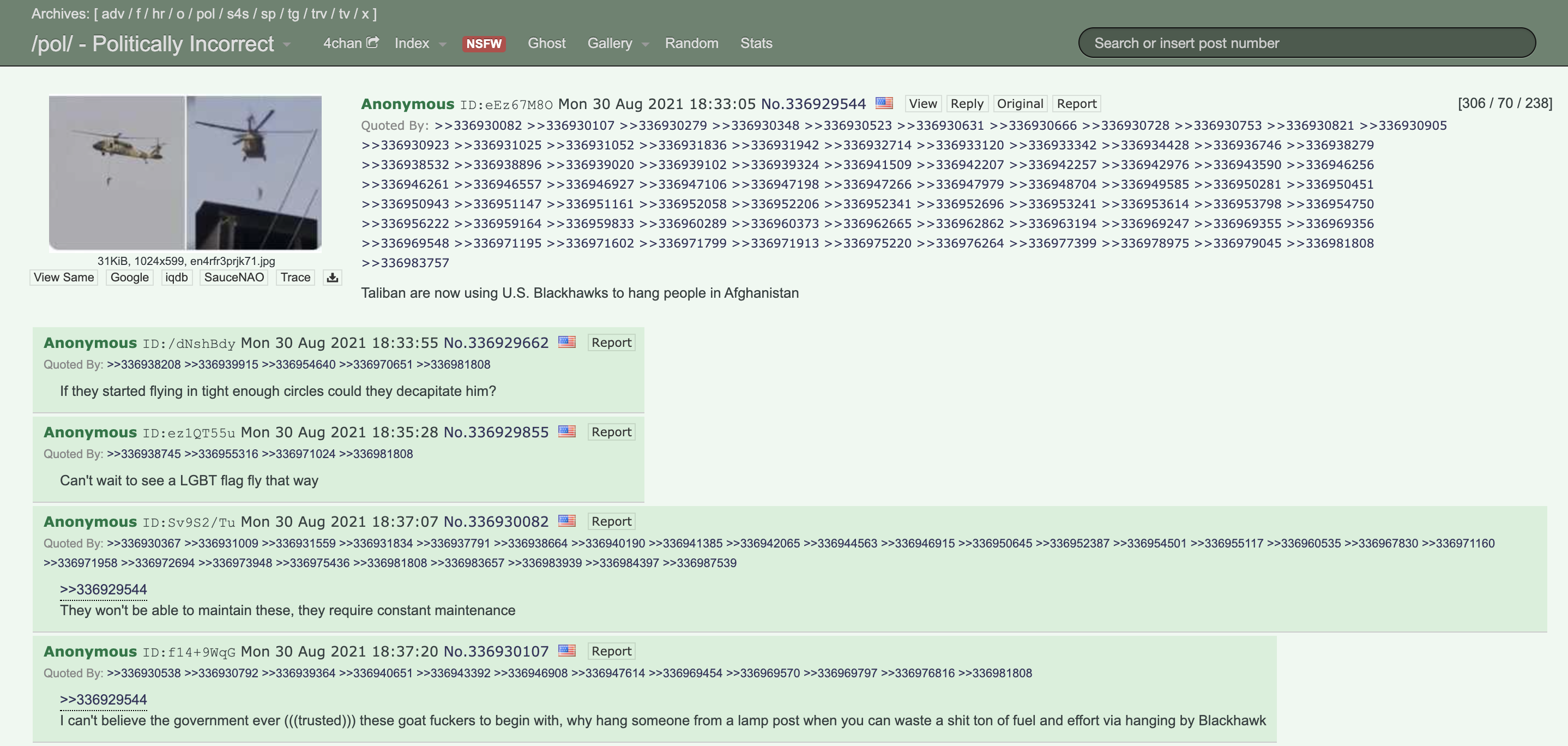Click the US flag on the OP post

tap(884, 103)
